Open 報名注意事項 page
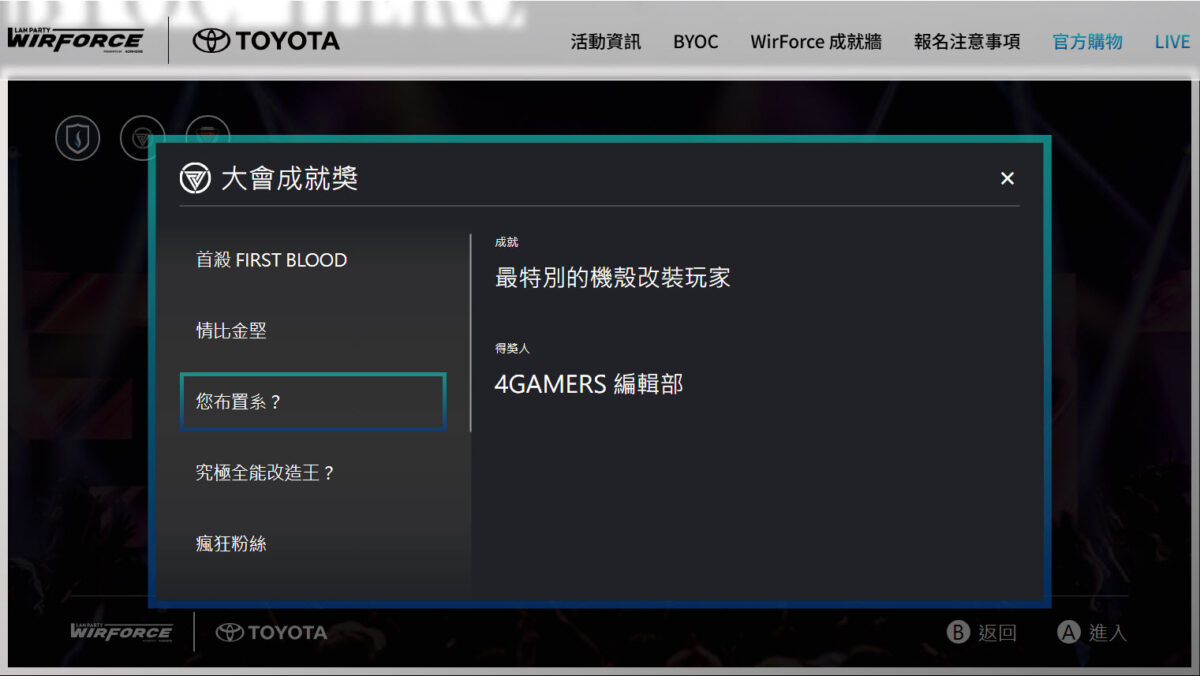The image size is (1200, 676). [967, 42]
